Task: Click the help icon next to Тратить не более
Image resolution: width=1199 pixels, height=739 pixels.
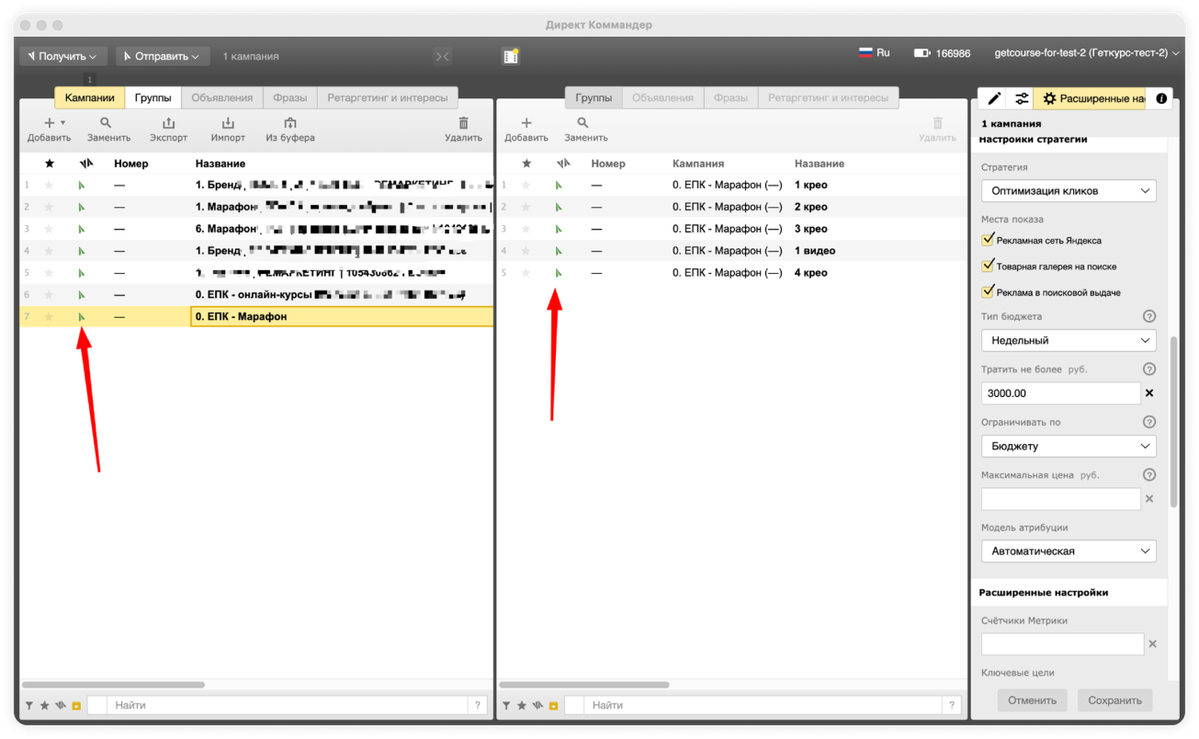Action: click(1149, 369)
